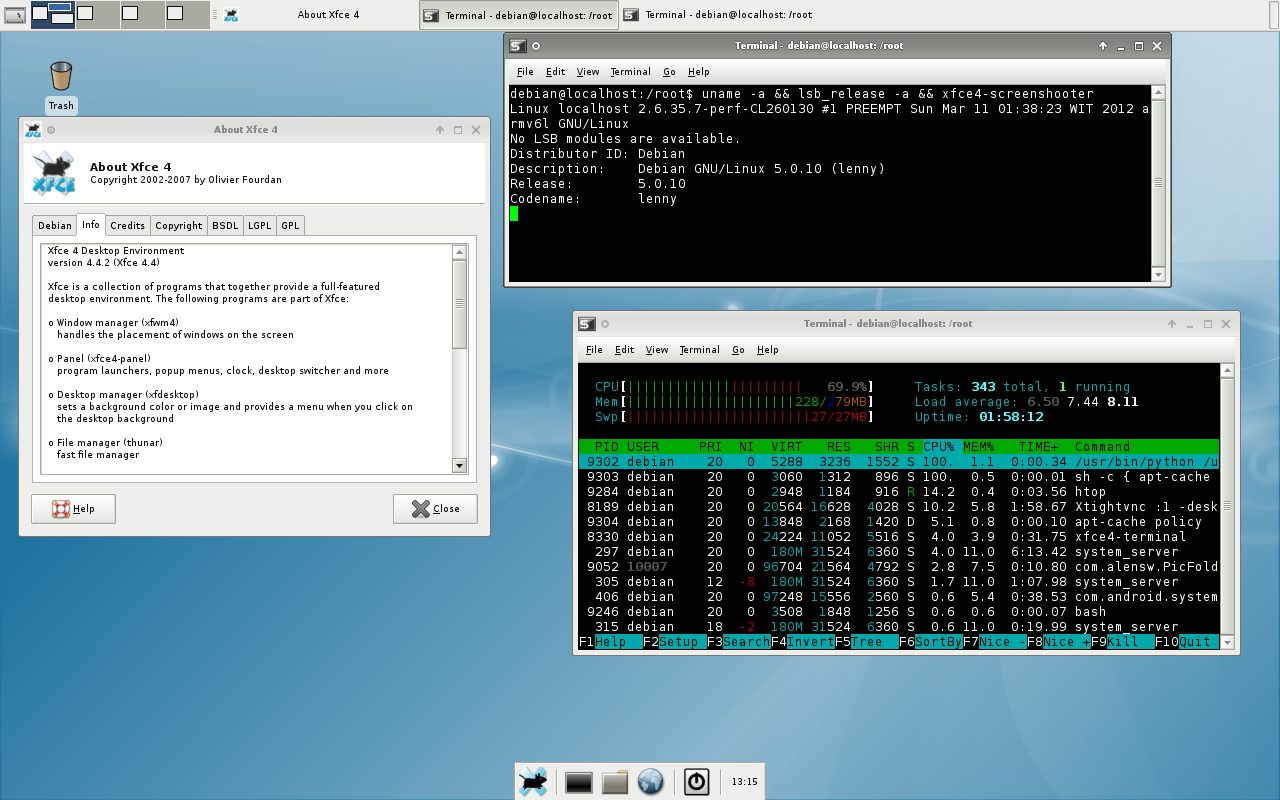Click About dialog text scrollbar down arrow
The image size is (1280, 800).
(460, 465)
